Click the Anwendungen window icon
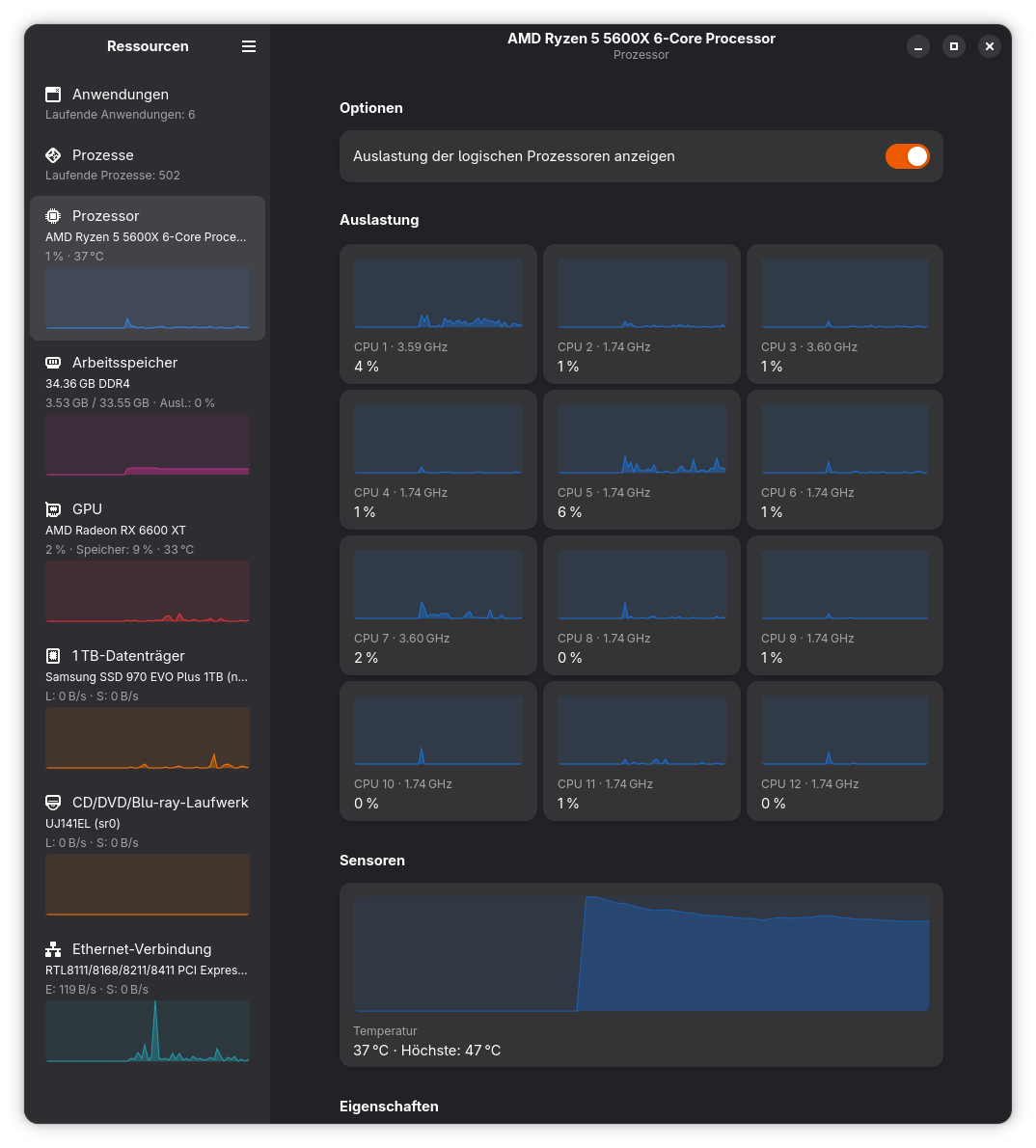Screen dimensions: 1036x1148 click(x=53, y=95)
